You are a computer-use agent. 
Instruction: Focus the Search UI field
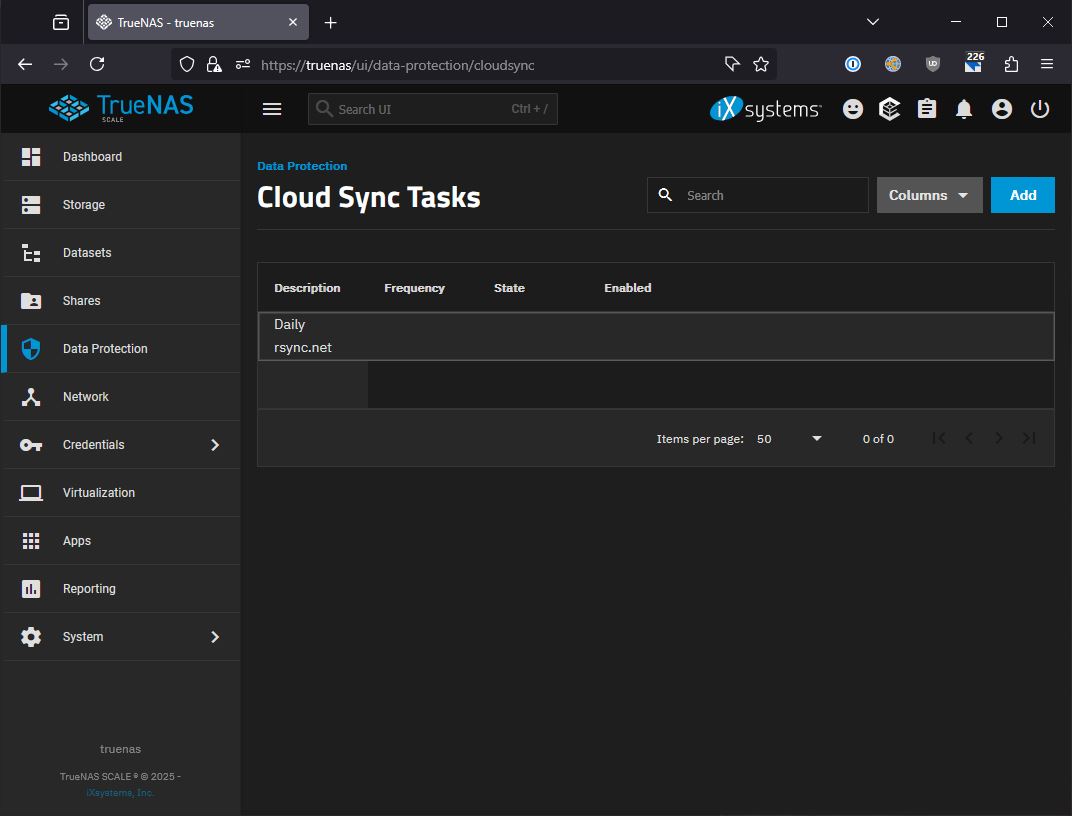tap(433, 109)
